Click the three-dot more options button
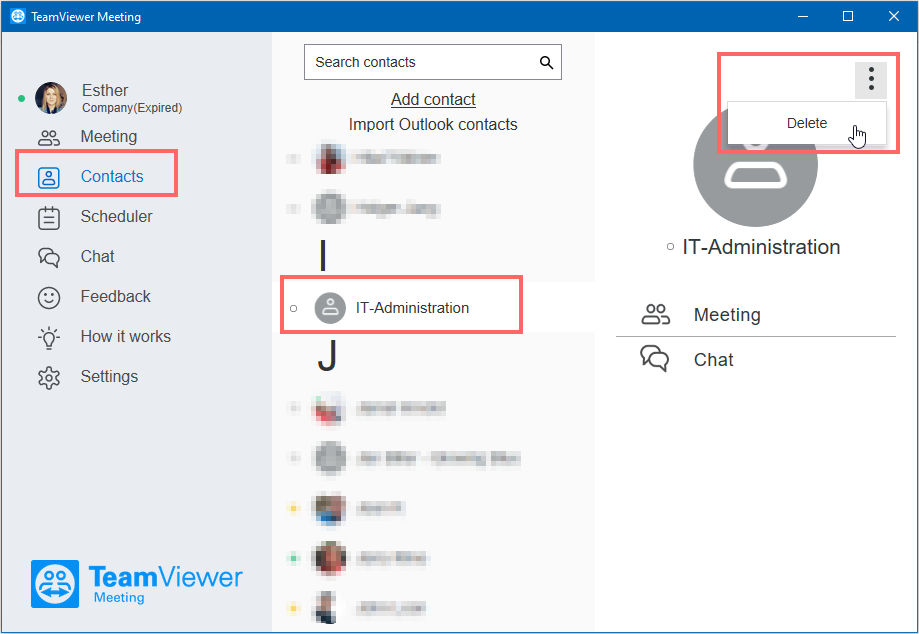 tap(871, 79)
